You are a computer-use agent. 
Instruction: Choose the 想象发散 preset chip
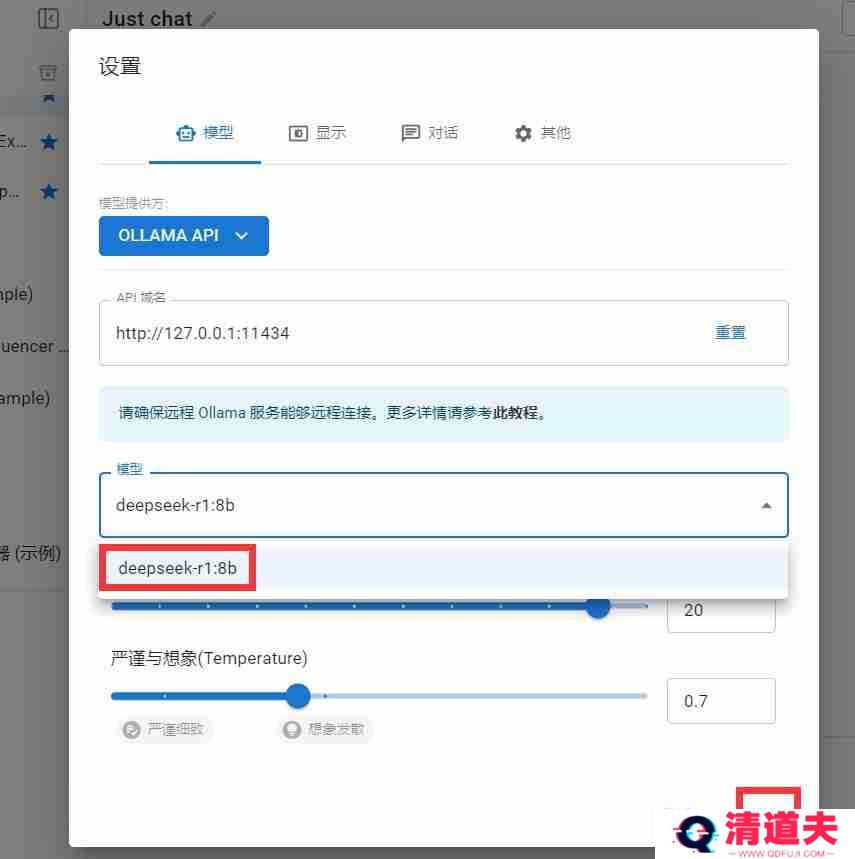tap(325, 729)
